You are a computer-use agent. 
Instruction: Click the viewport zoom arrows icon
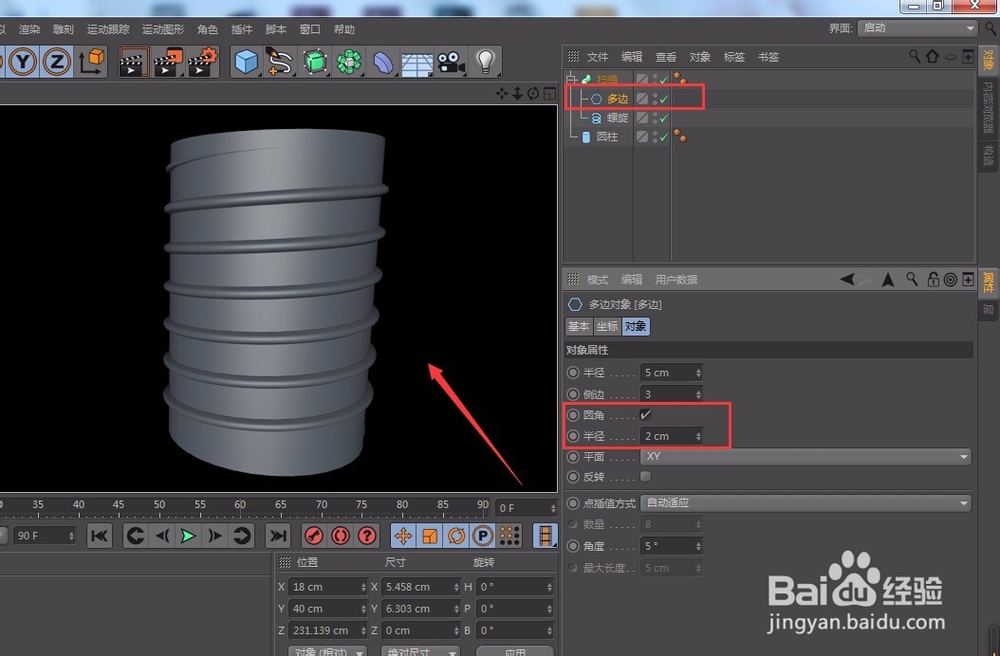(x=517, y=94)
